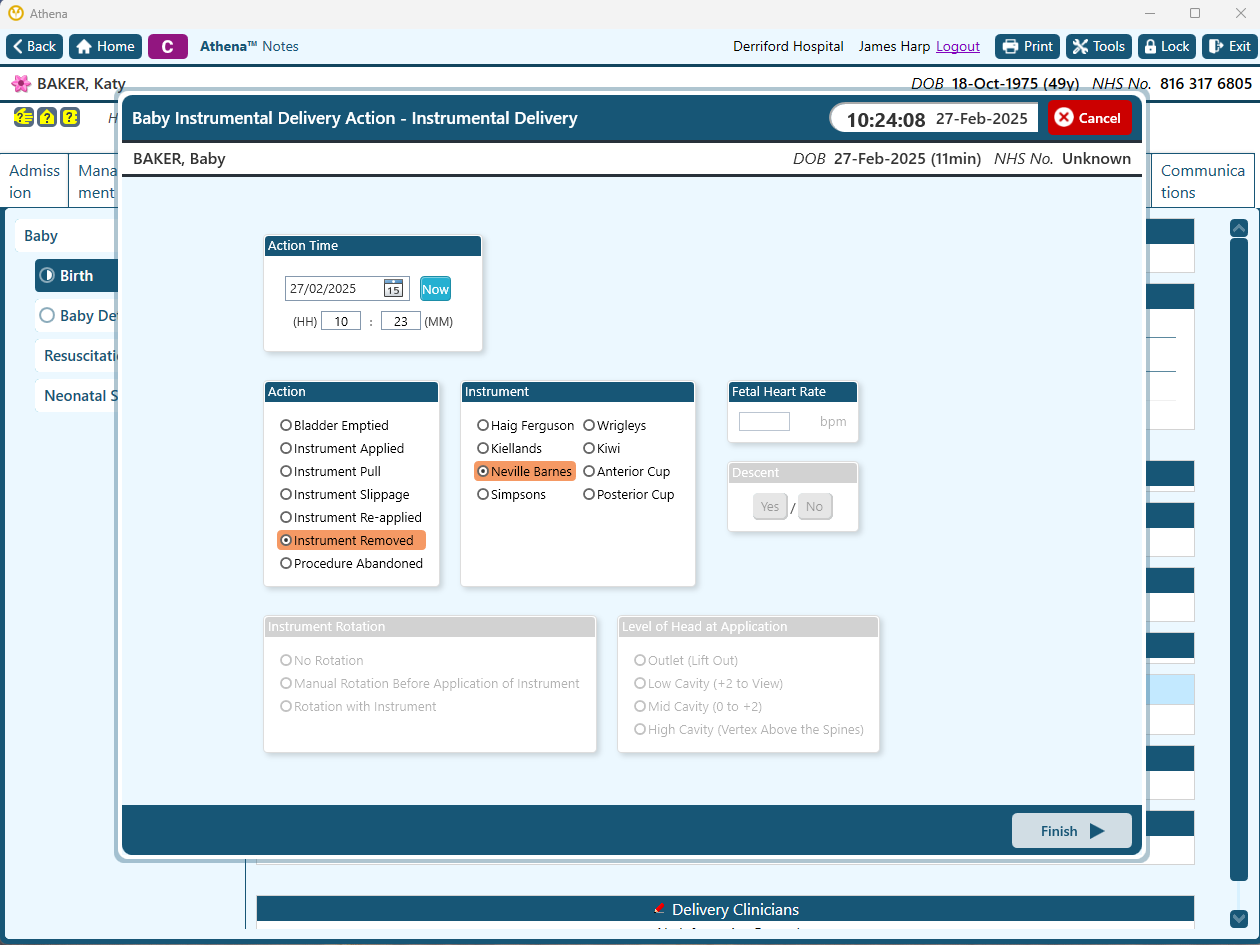Select the Baby item in sidebar
Viewport: 1260px width, 945px height.
[x=65, y=236]
